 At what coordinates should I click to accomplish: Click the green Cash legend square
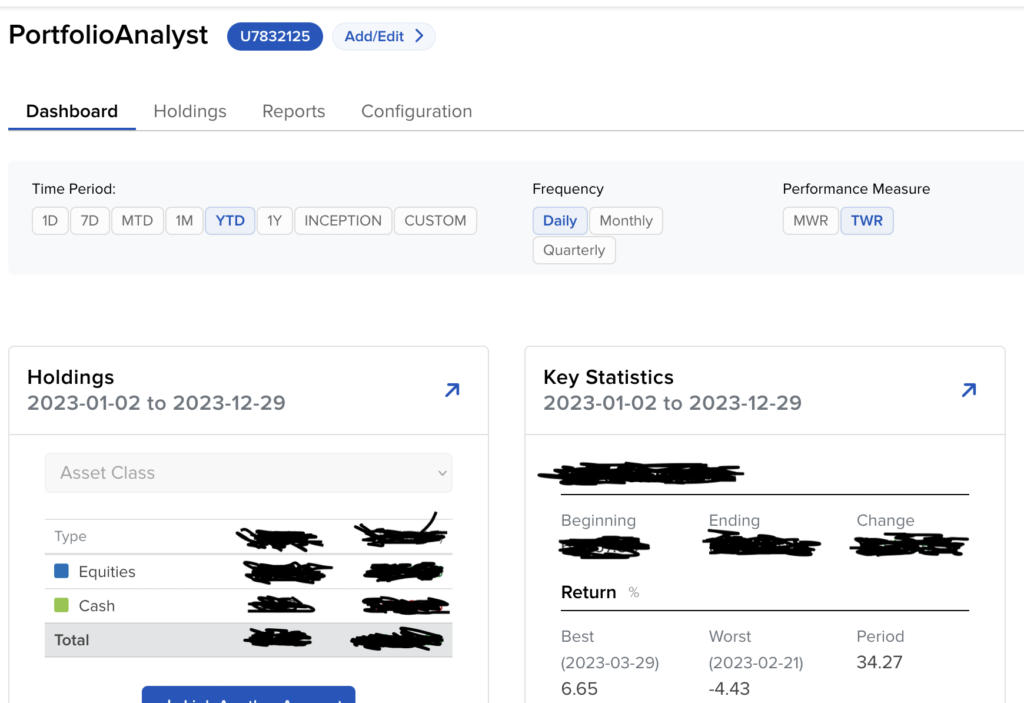62,606
